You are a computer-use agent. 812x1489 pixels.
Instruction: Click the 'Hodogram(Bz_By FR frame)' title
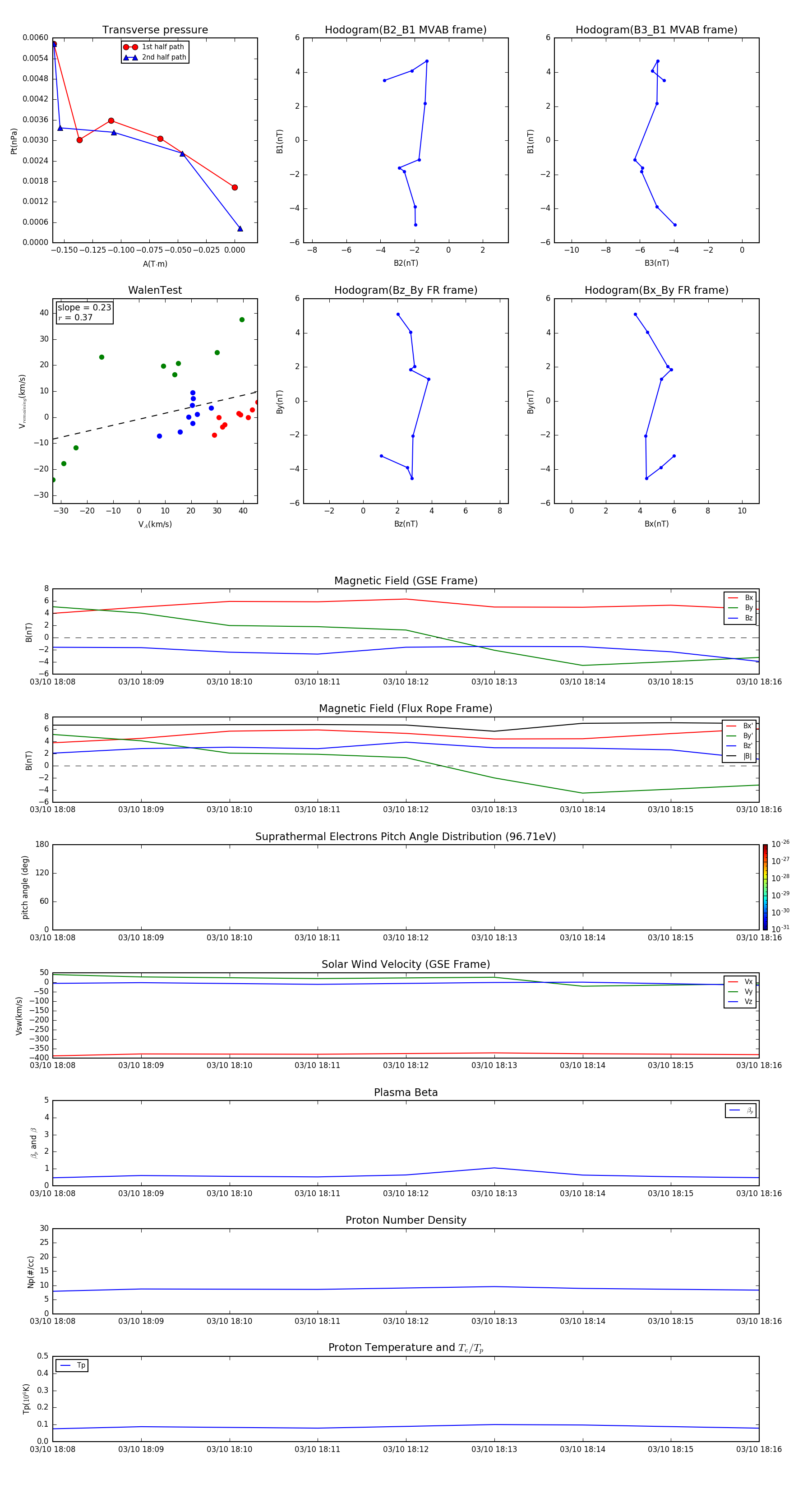[x=406, y=290]
